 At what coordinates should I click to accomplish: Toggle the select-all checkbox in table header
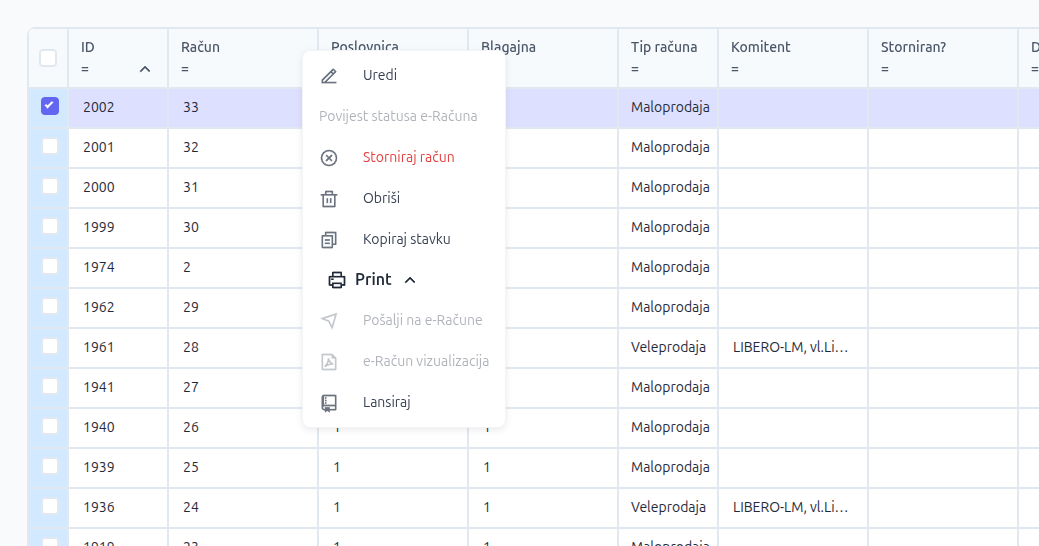pos(48,58)
